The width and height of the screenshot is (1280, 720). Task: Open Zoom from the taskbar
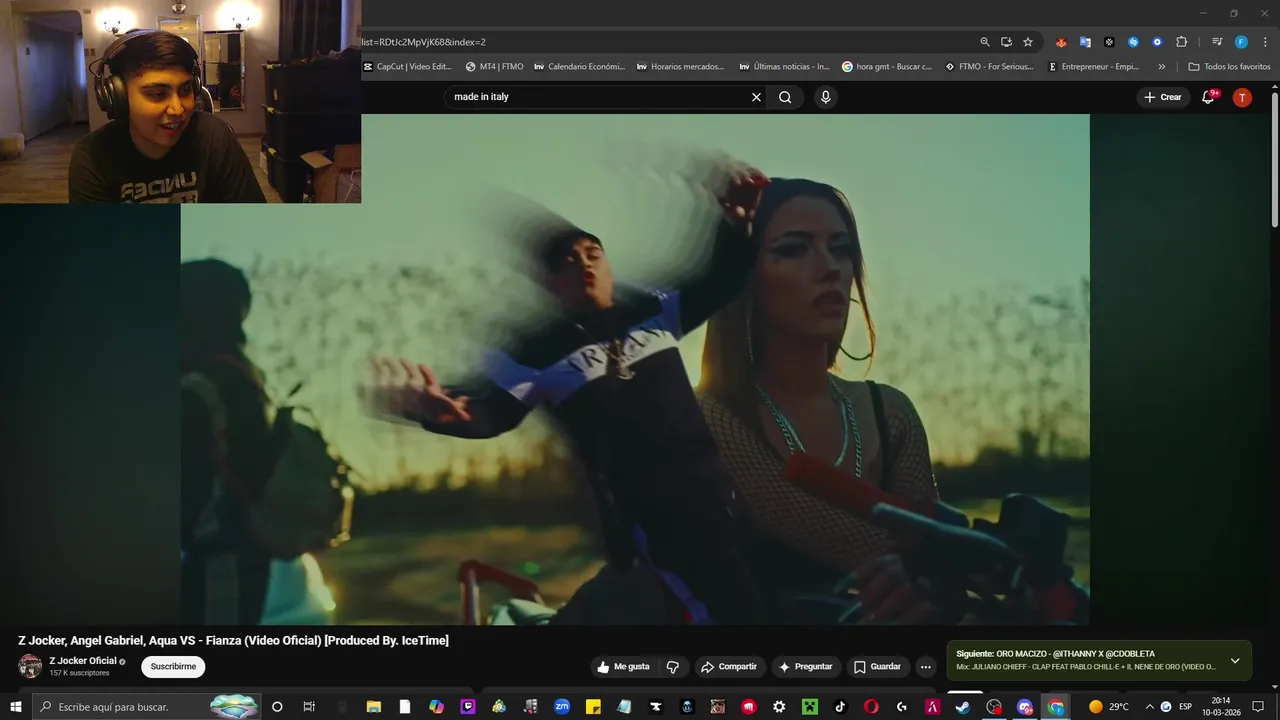point(562,707)
